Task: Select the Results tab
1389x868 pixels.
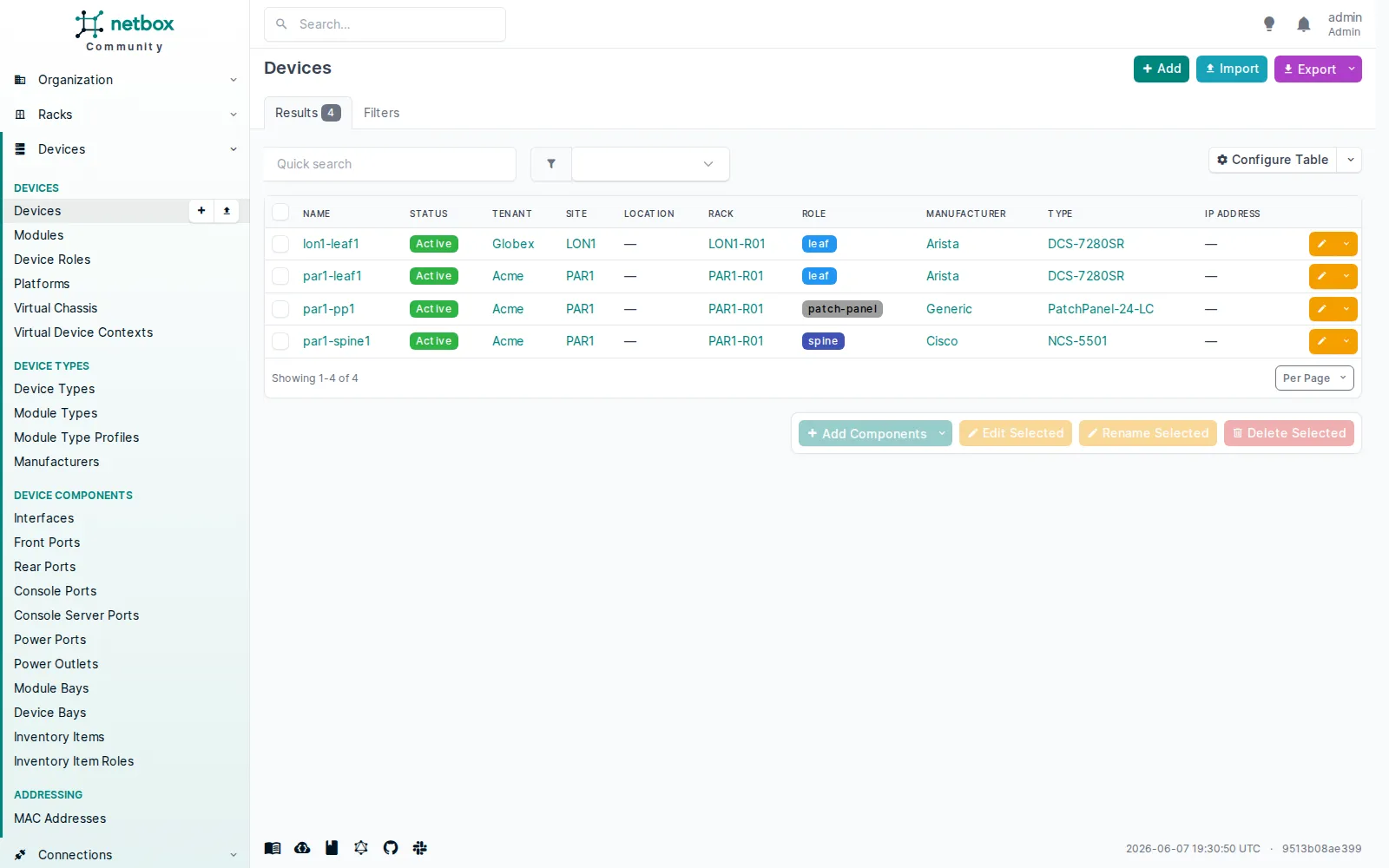Action: pyautogui.click(x=307, y=113)
